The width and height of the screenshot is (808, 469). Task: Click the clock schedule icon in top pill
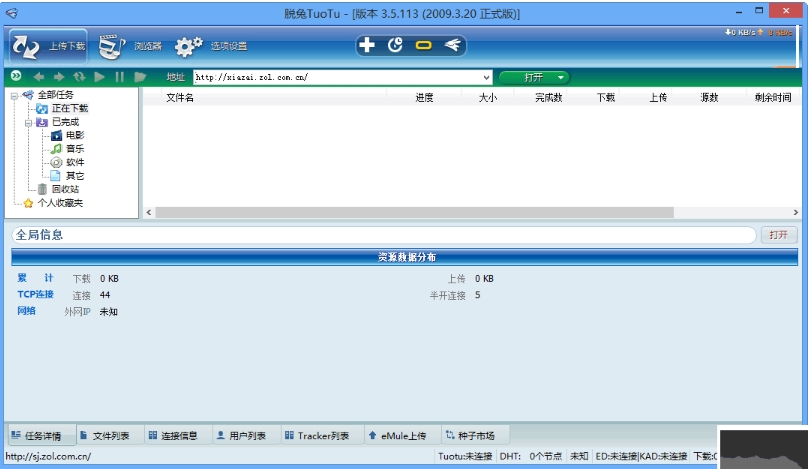[395, 45]
